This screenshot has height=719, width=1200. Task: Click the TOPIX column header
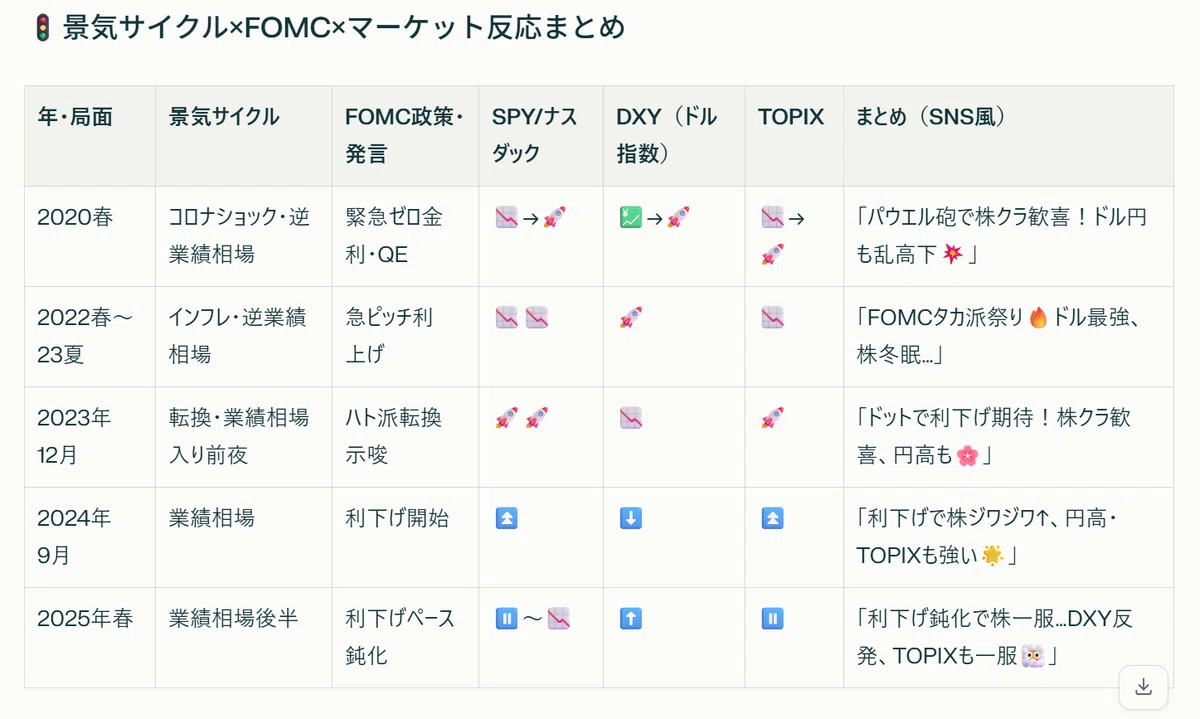click(791, 117)
